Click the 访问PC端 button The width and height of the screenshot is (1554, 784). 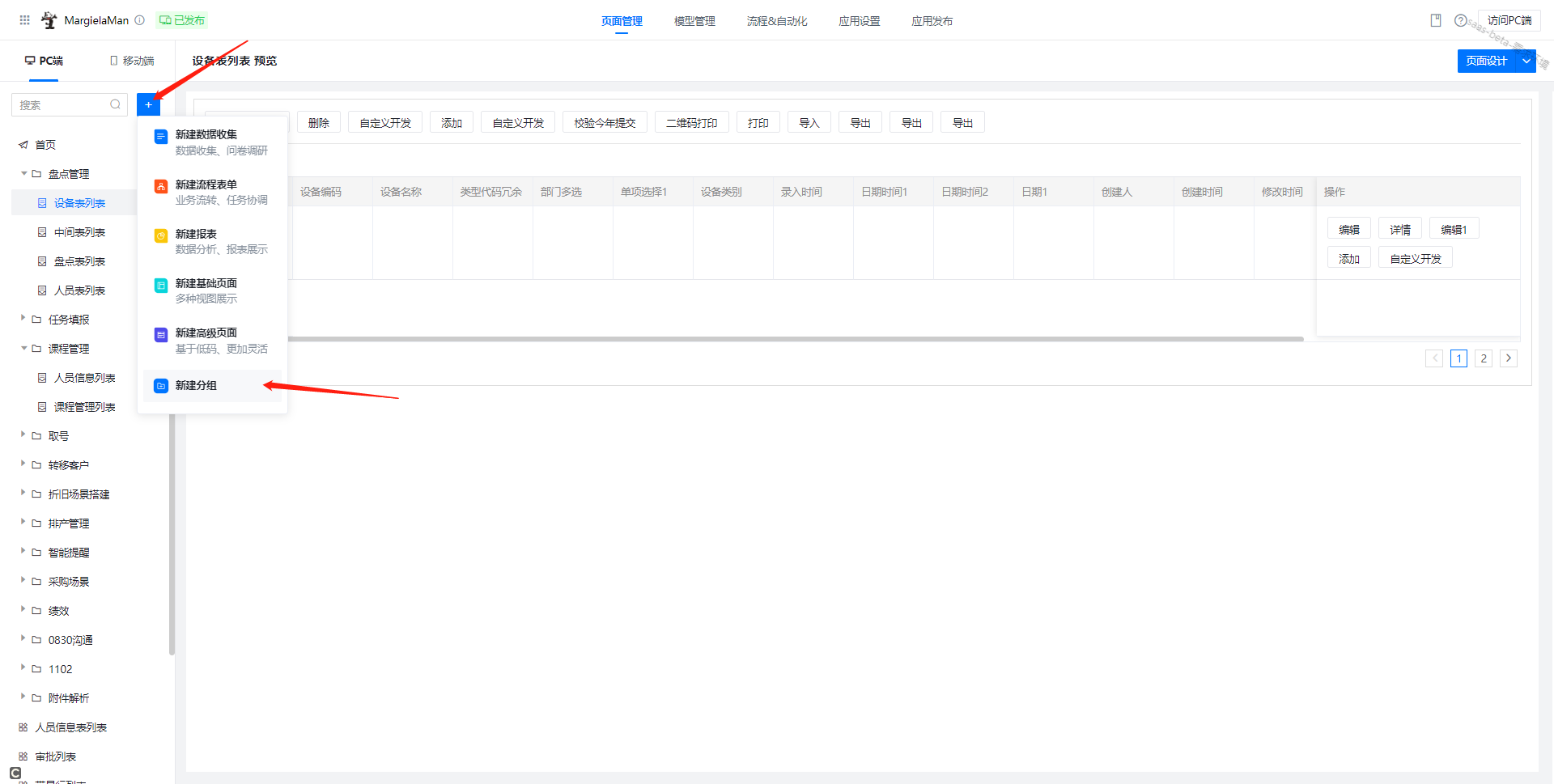point(1509,20)
